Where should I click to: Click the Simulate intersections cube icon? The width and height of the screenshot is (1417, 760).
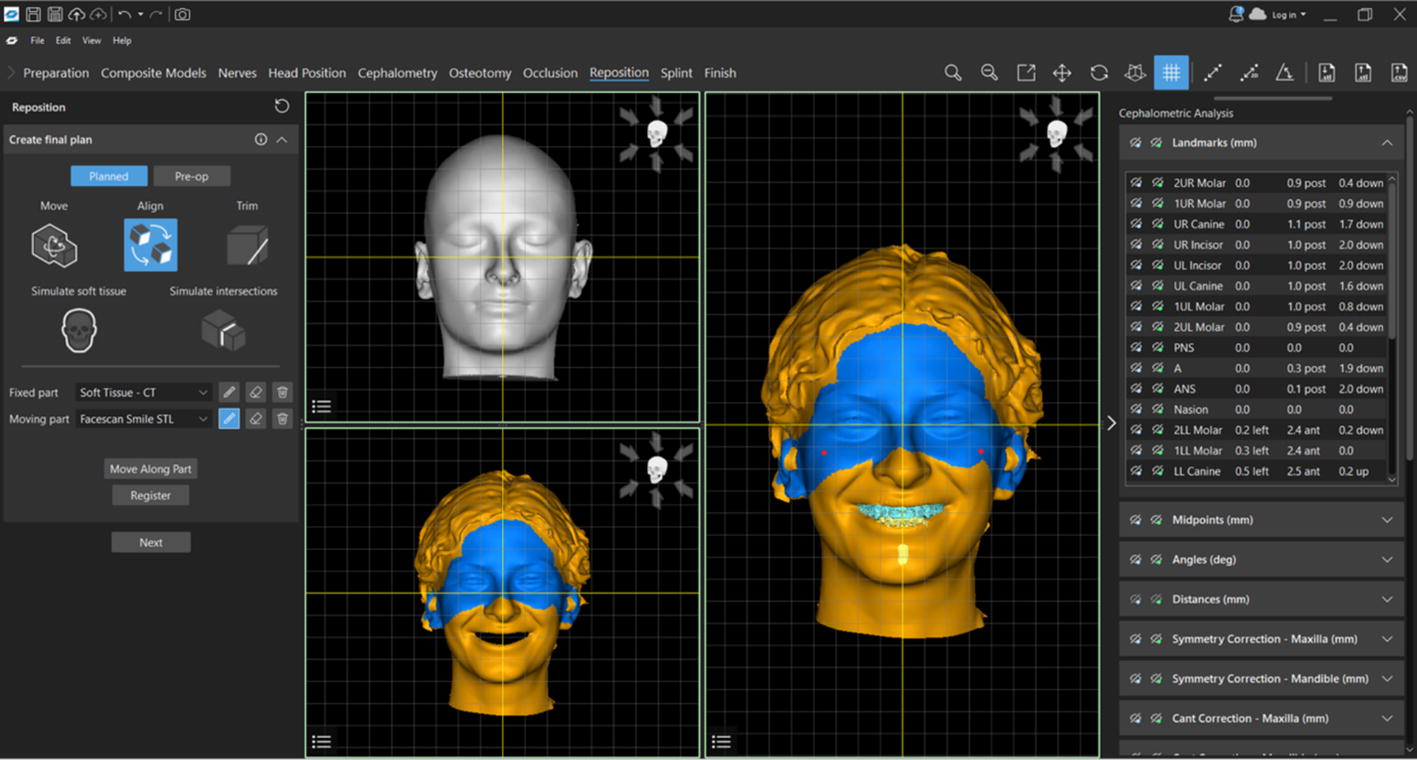pos(223,330)
